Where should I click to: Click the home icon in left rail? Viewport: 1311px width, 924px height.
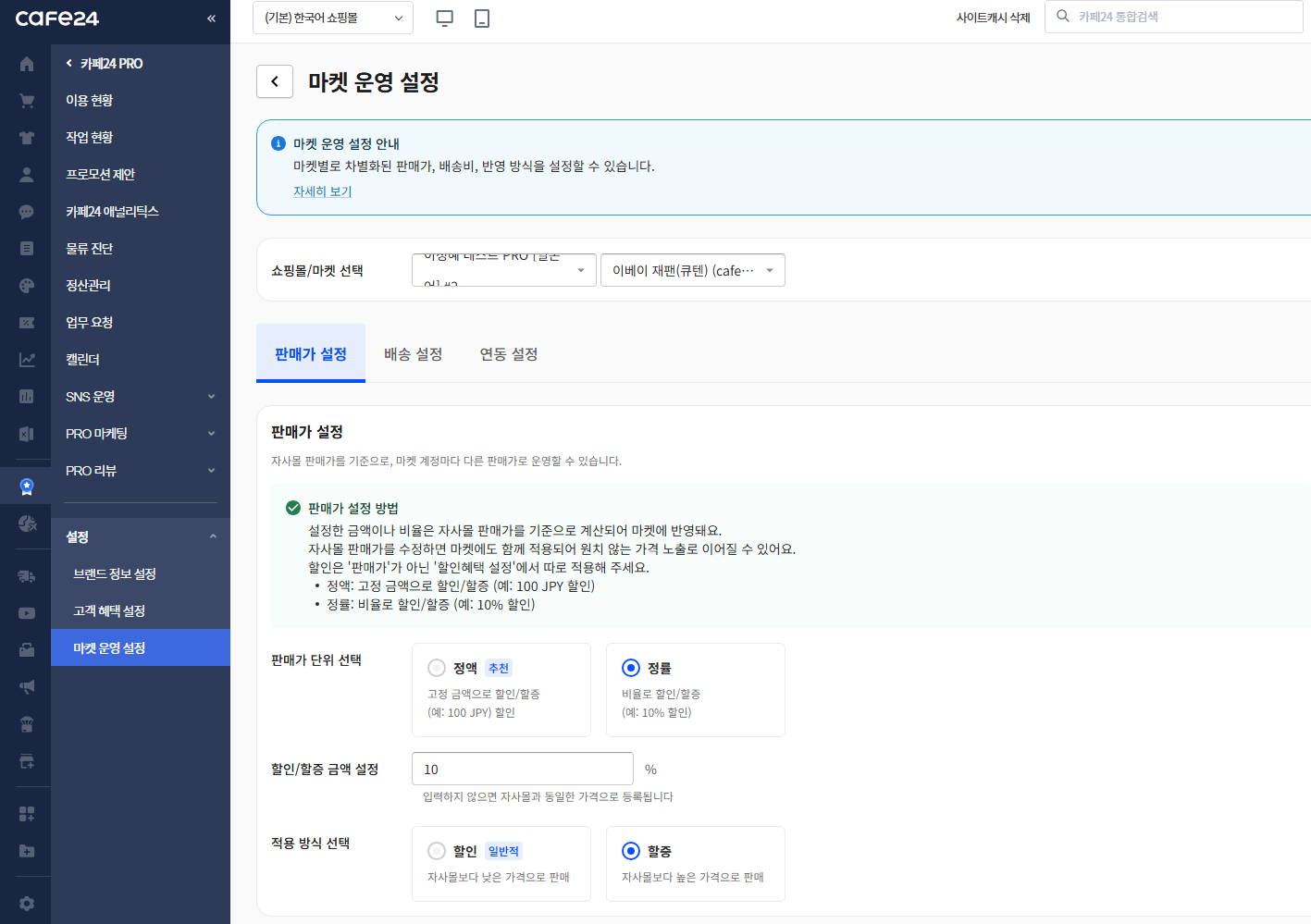pos(26,64)
